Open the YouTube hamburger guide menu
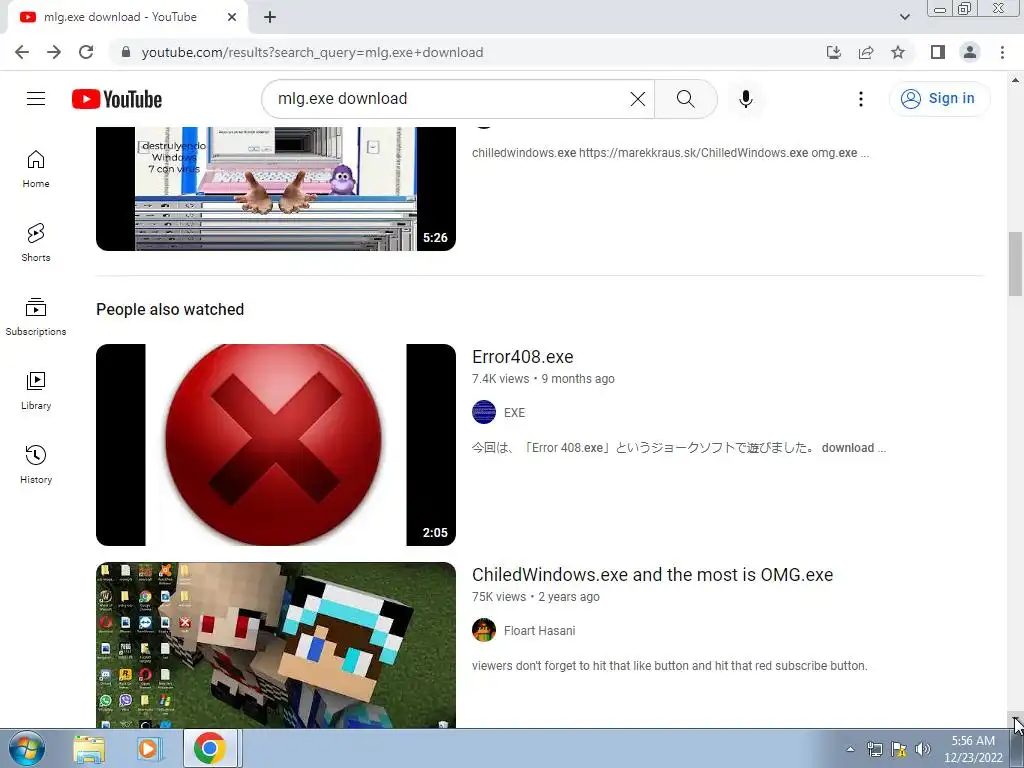This screenshot has height=768, width=1024. pos(36,99)
